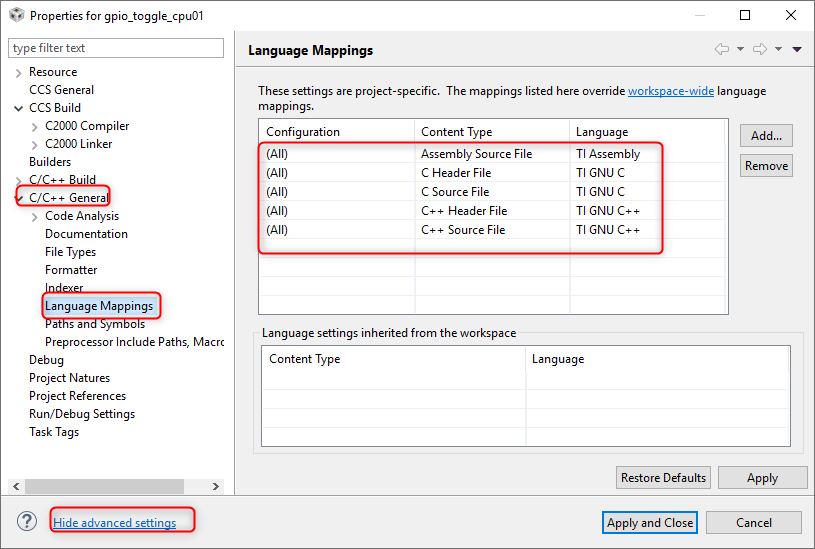
Task: Open the workspace-wide link
Action: [671, 91]
